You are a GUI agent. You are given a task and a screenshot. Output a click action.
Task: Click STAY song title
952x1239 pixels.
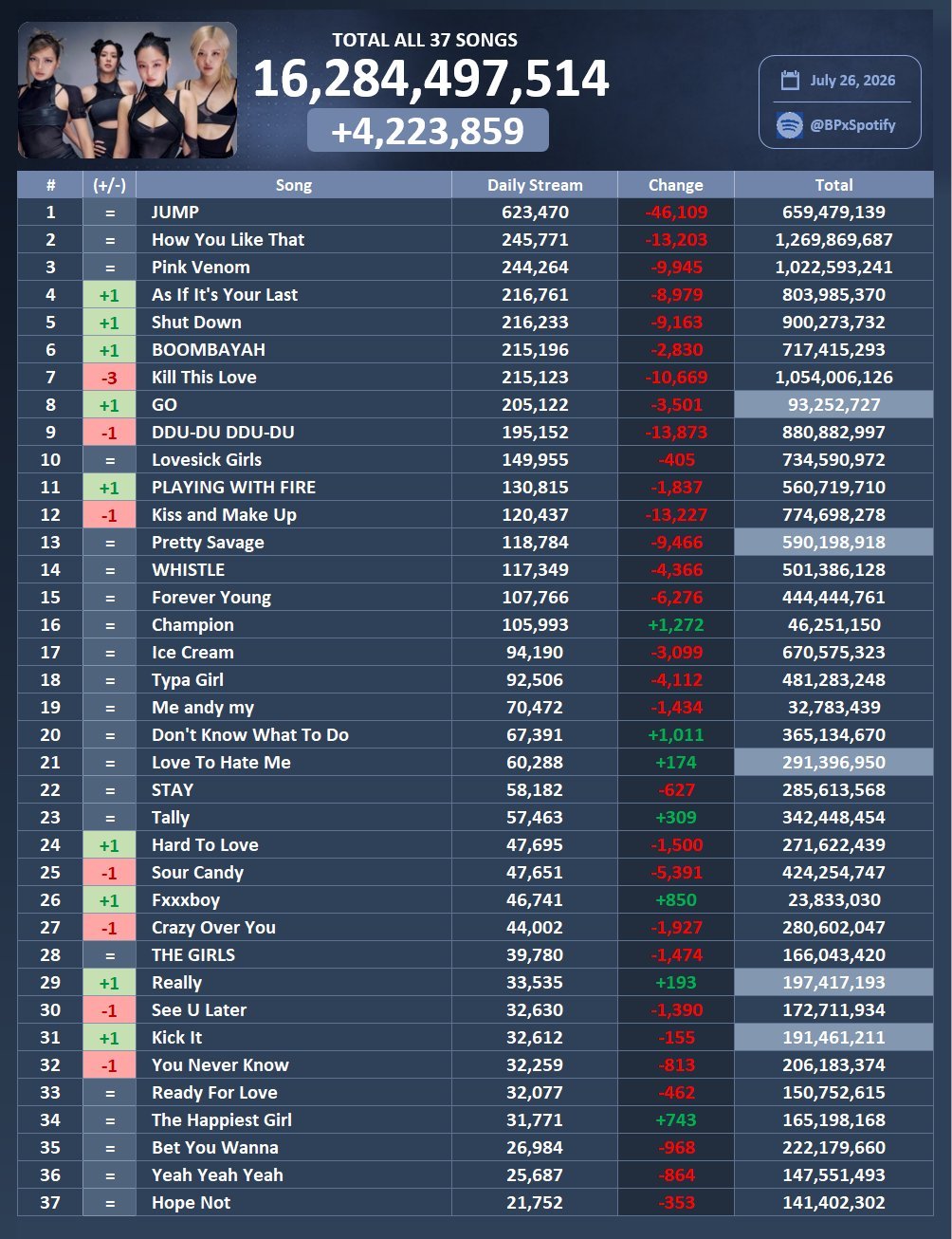coord(173,790)
